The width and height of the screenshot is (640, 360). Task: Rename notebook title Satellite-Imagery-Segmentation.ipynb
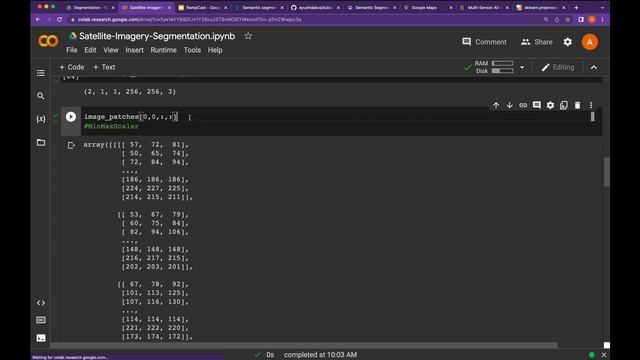tap(157, 36)
